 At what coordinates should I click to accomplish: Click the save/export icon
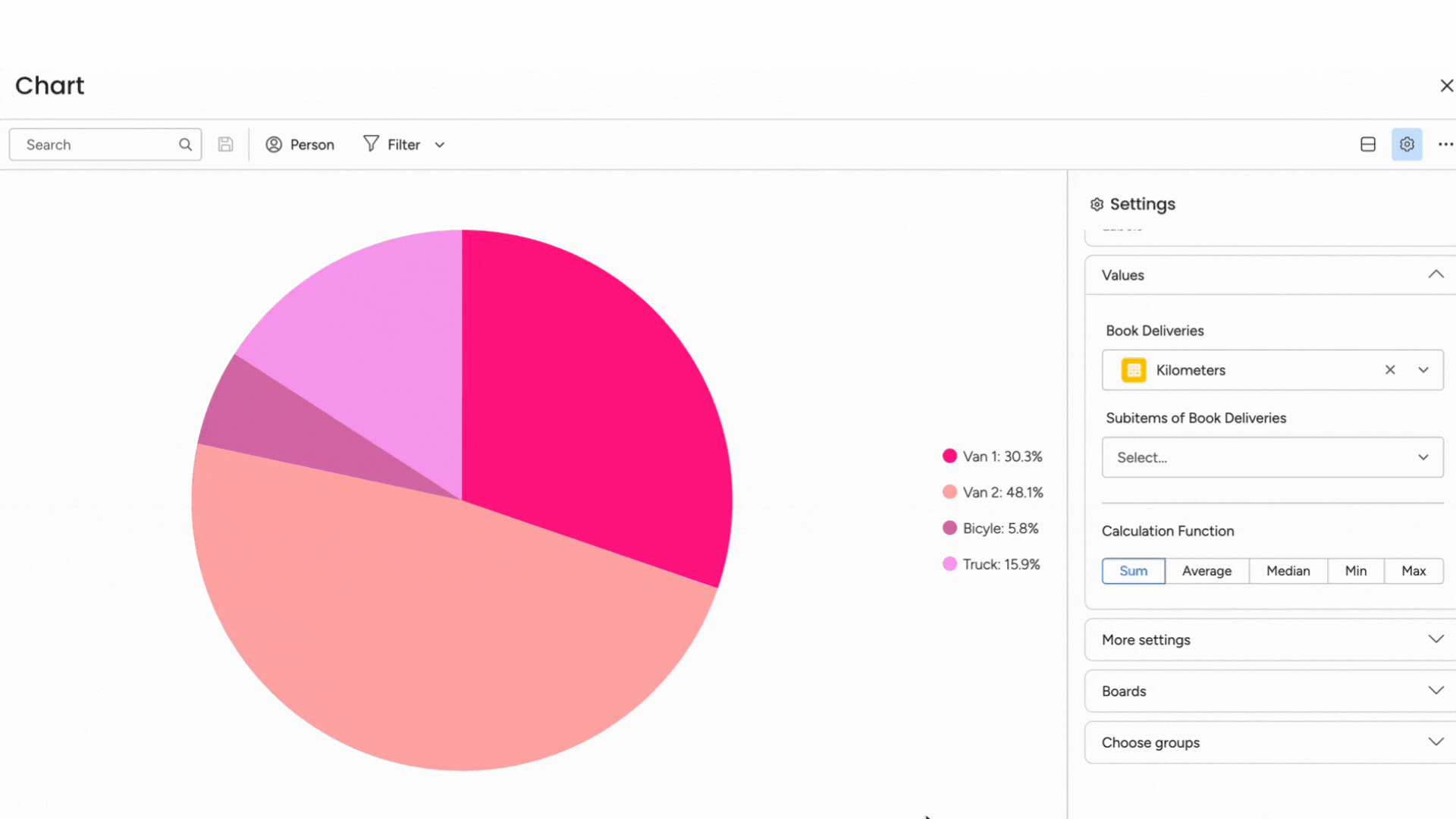pyautogui.click(x=225, y=144)
